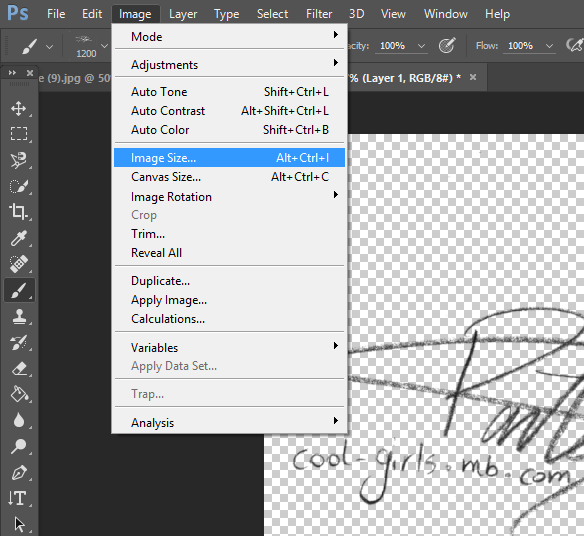
Task: Open the Select menu
Action: tap(272, 14)
